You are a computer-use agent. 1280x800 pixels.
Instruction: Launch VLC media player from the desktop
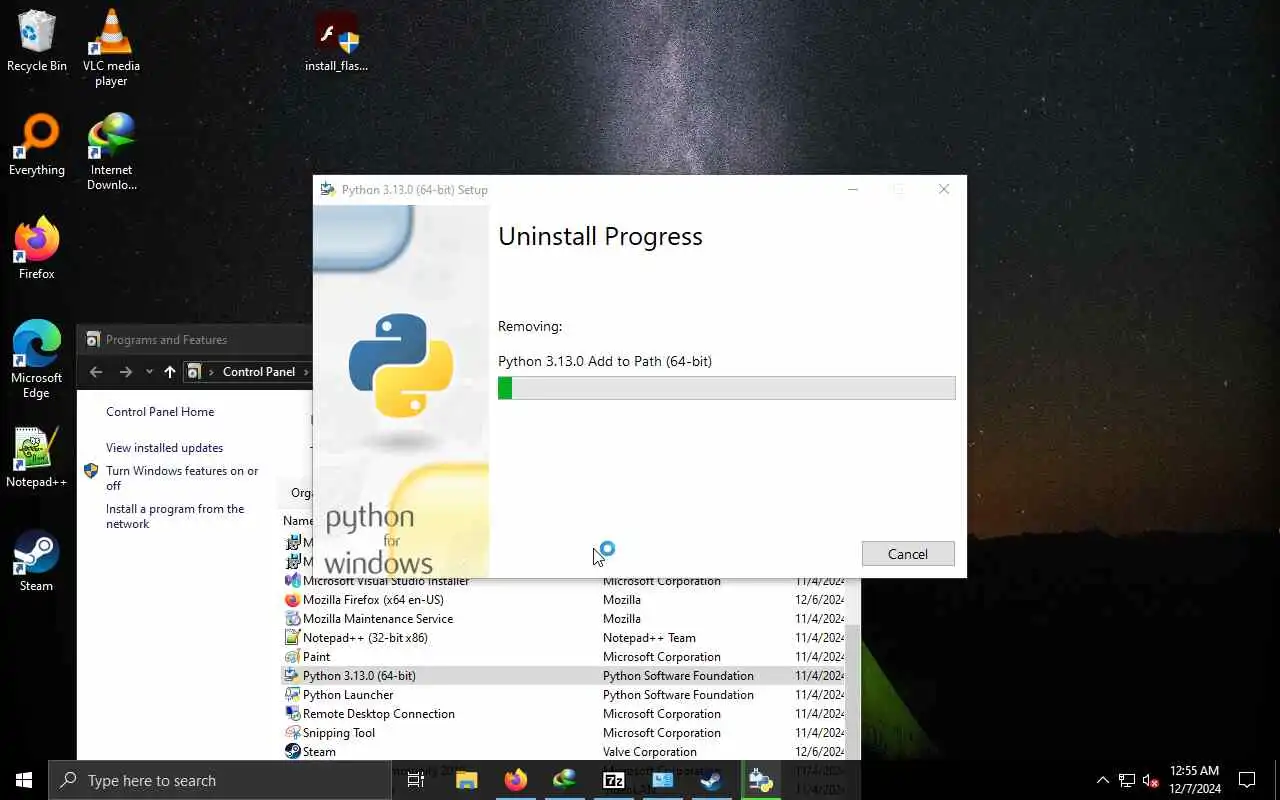pos(111,47)
